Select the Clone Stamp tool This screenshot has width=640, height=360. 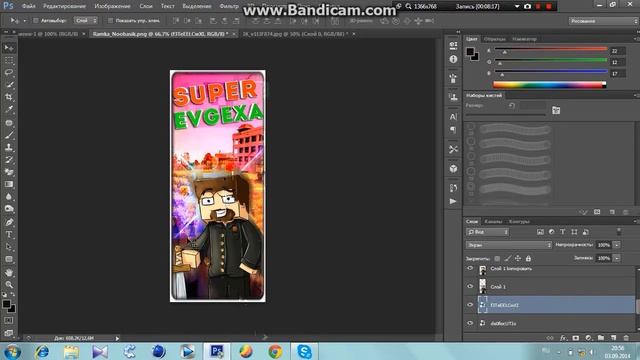9,147
